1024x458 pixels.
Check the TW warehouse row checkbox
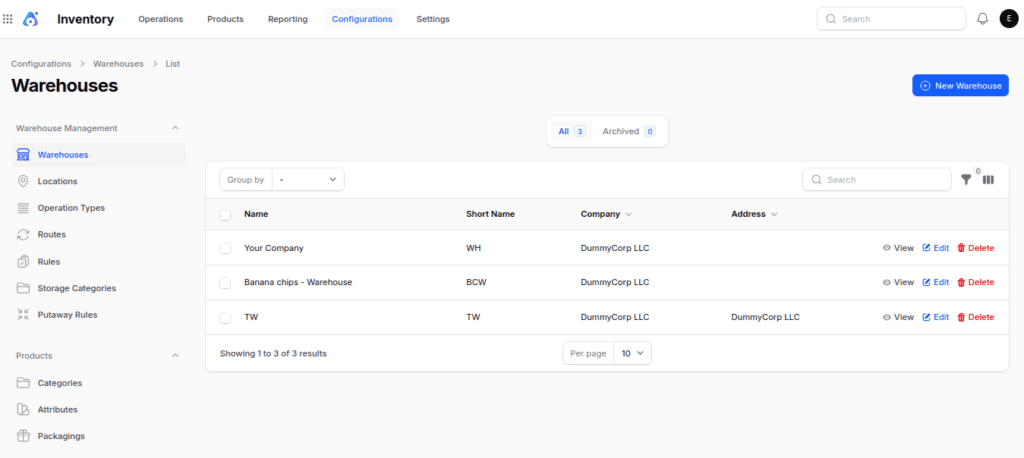click(225, 318)
